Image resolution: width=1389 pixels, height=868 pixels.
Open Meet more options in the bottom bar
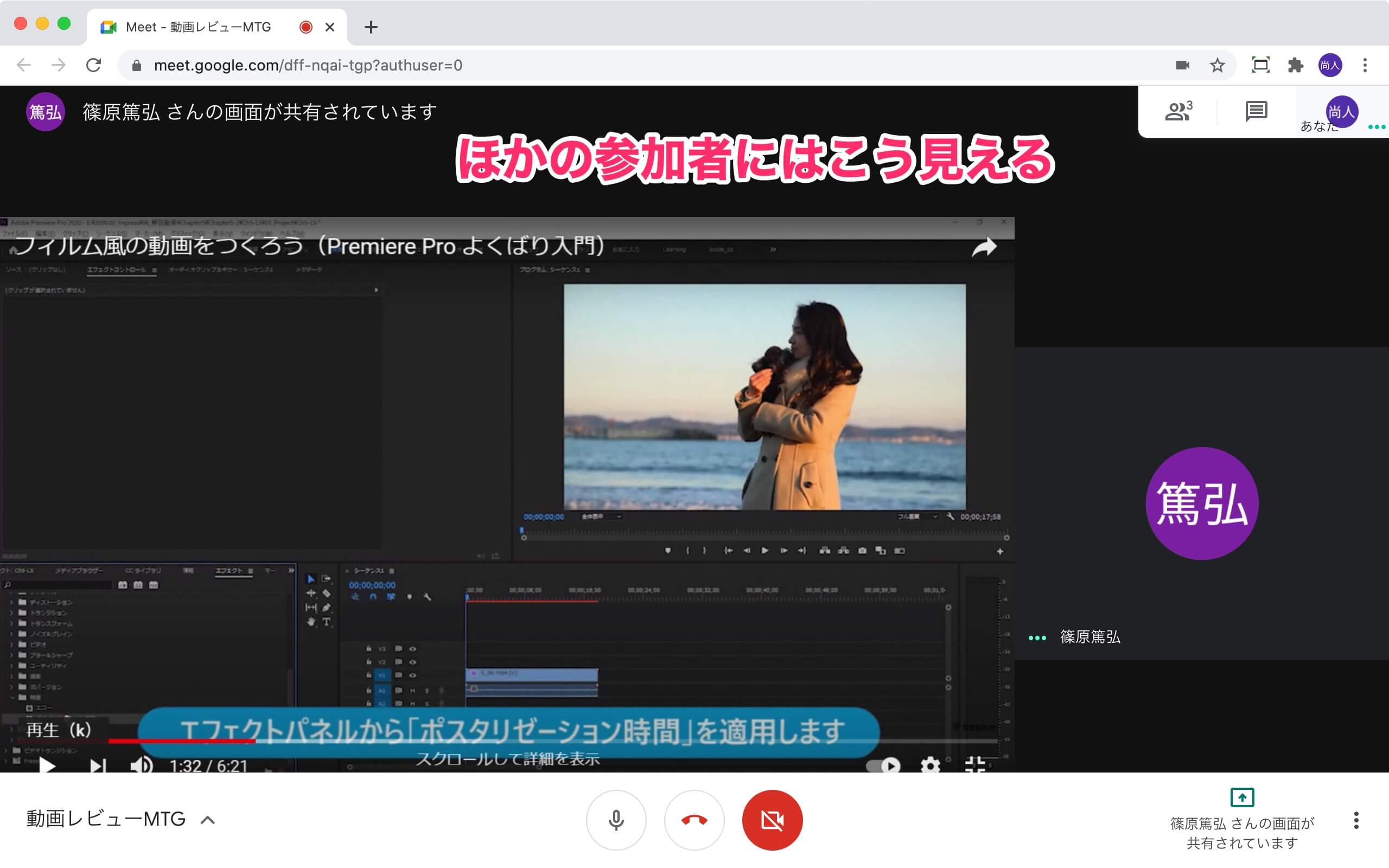click(1356, 820)
